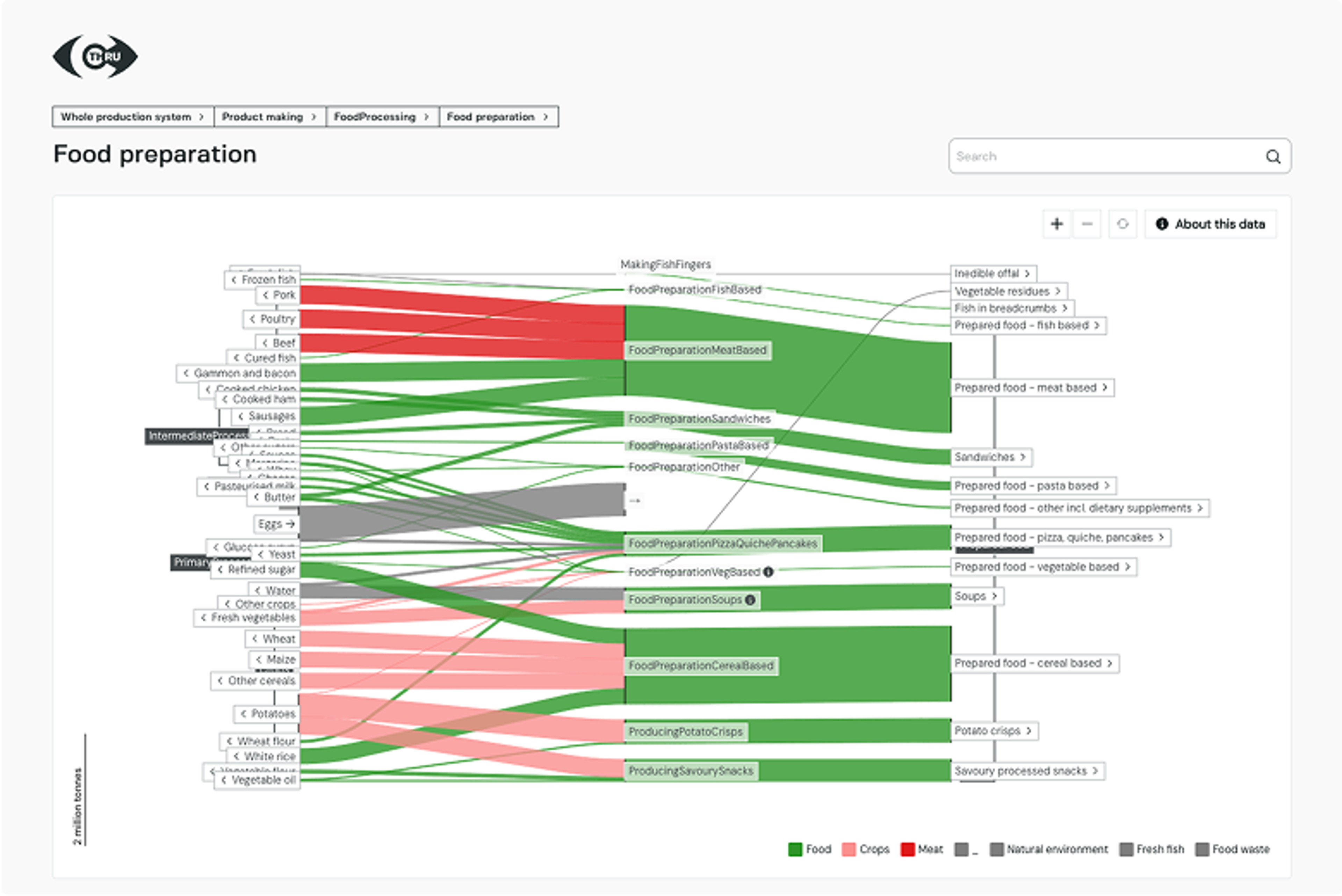Click the zoom in plus icon
Screen dimensions: 1342x896
coord(1056,224)
